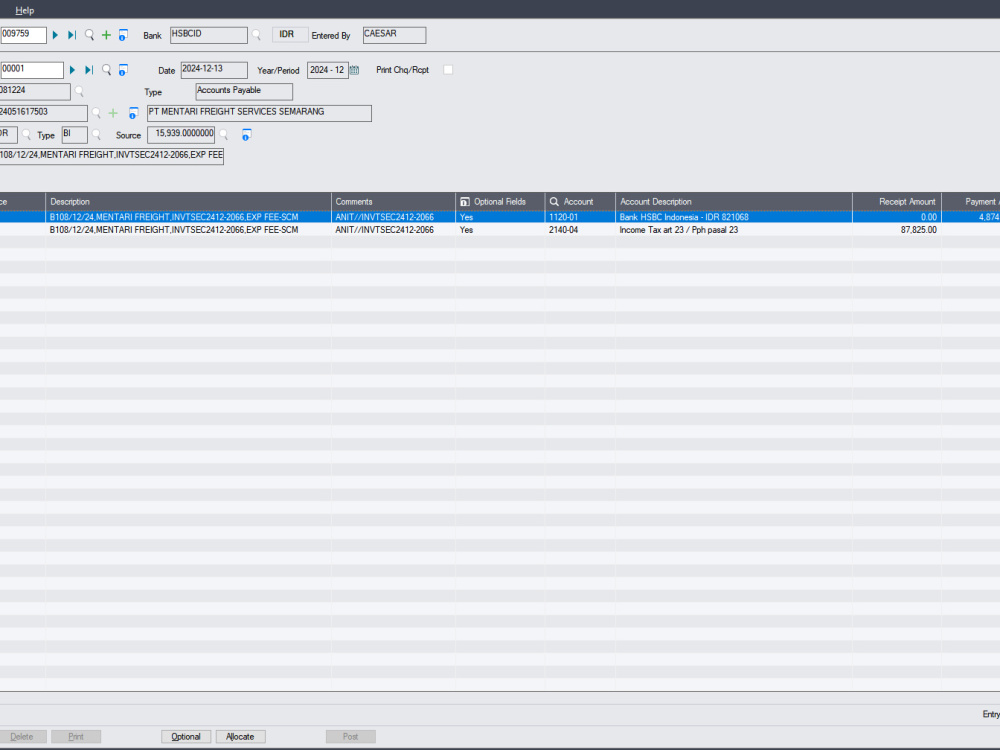Click into the batch number field 009759
Screen dimensions: 1000x750
point(23,35)
